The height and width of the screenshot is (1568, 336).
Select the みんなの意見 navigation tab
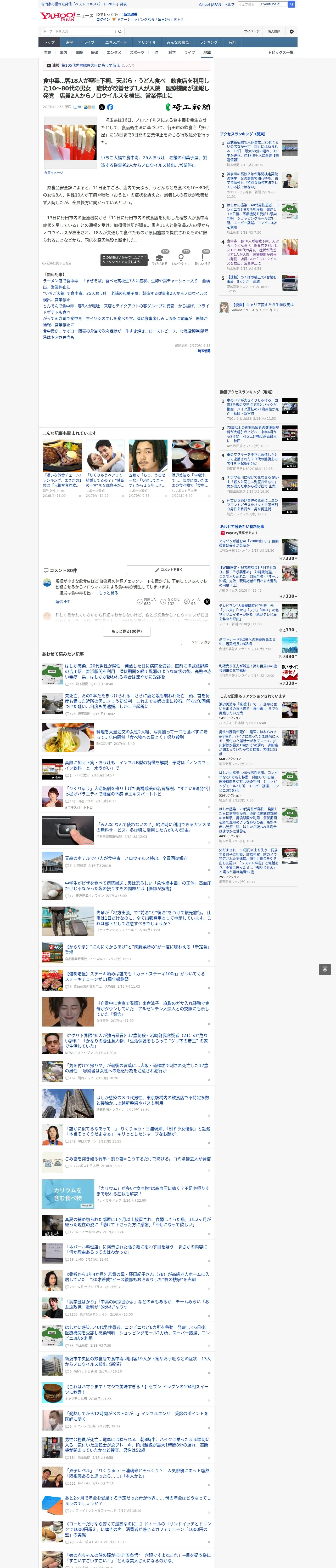click(177, 43)
